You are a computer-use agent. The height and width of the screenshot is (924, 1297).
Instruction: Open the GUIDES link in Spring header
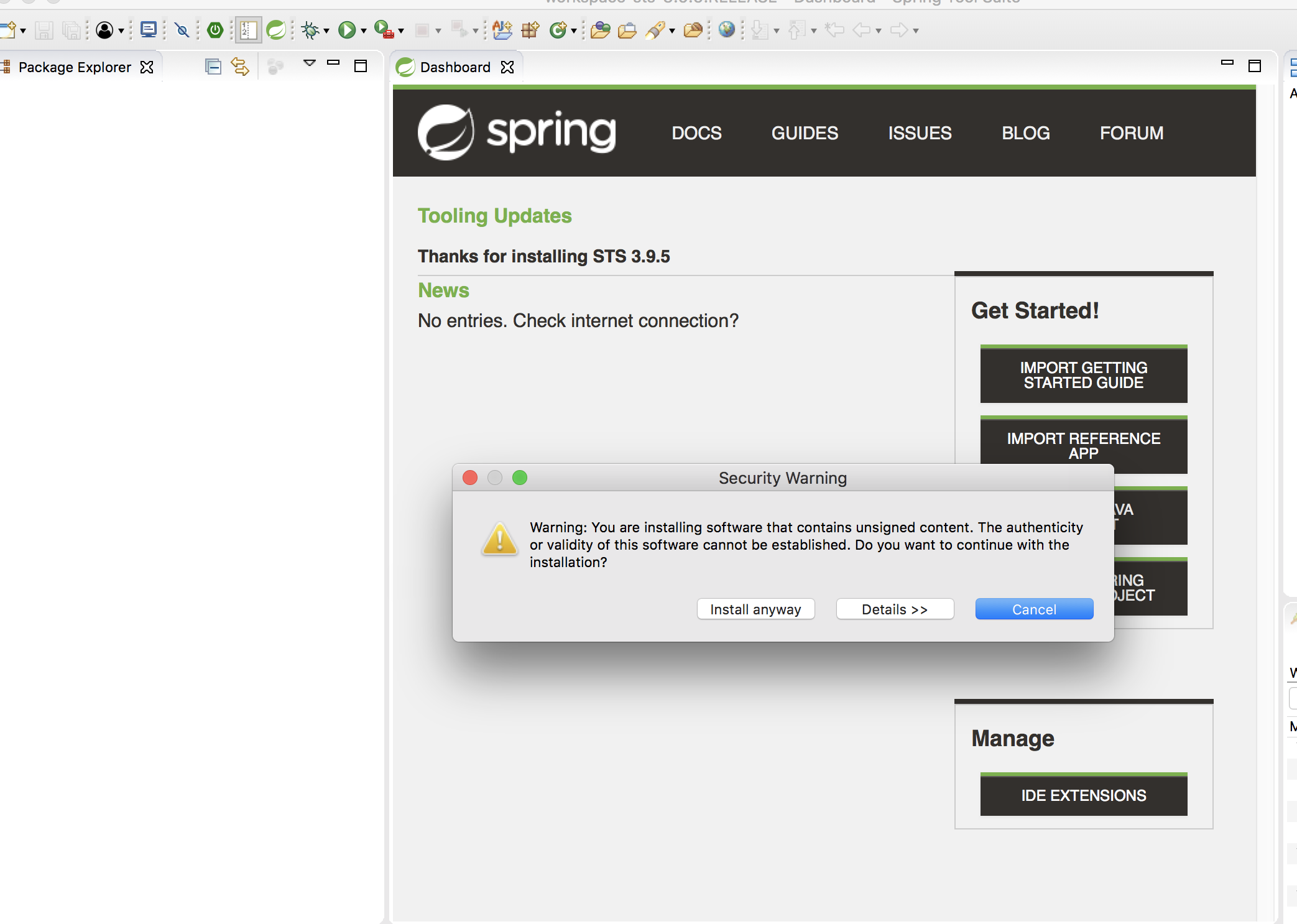tap(805, 133)
